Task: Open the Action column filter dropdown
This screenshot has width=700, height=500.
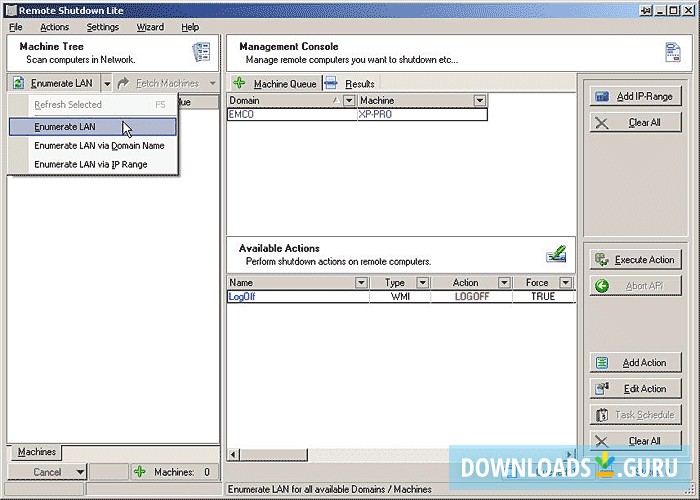Action: (x=504, y=283)
